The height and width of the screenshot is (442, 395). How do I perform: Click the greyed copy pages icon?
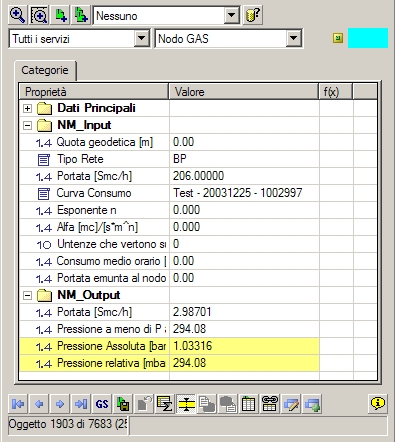pos(207,404)
